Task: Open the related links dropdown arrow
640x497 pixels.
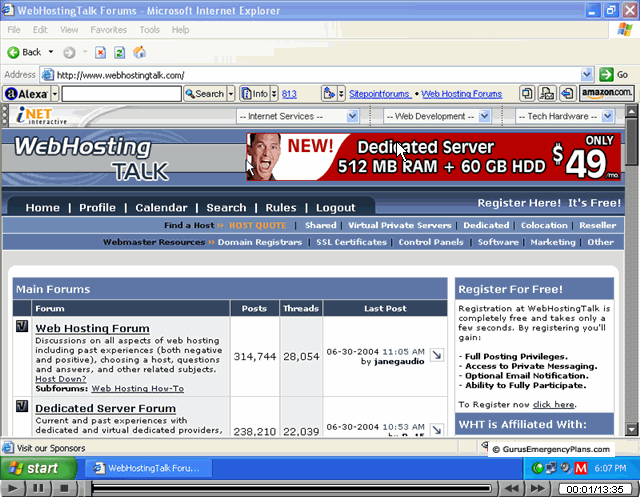Action: [x=341, y=94]
